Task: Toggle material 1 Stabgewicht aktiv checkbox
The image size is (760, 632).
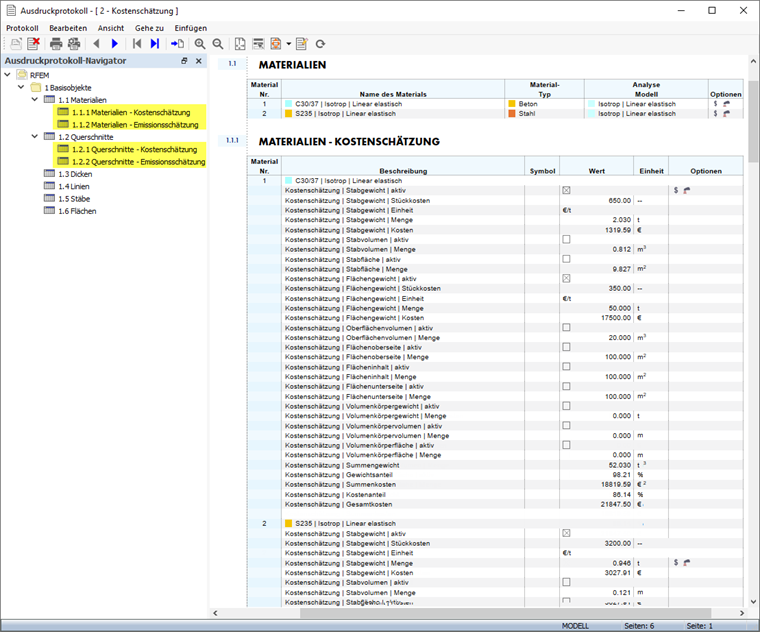Action: 566,190
